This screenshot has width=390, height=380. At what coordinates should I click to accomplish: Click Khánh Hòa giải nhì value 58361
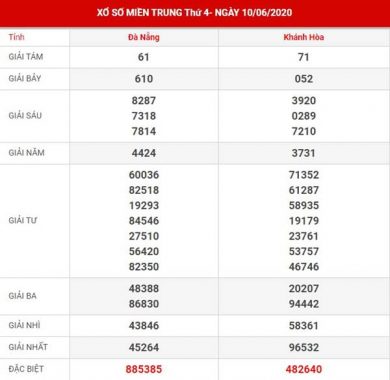(304, 326)
